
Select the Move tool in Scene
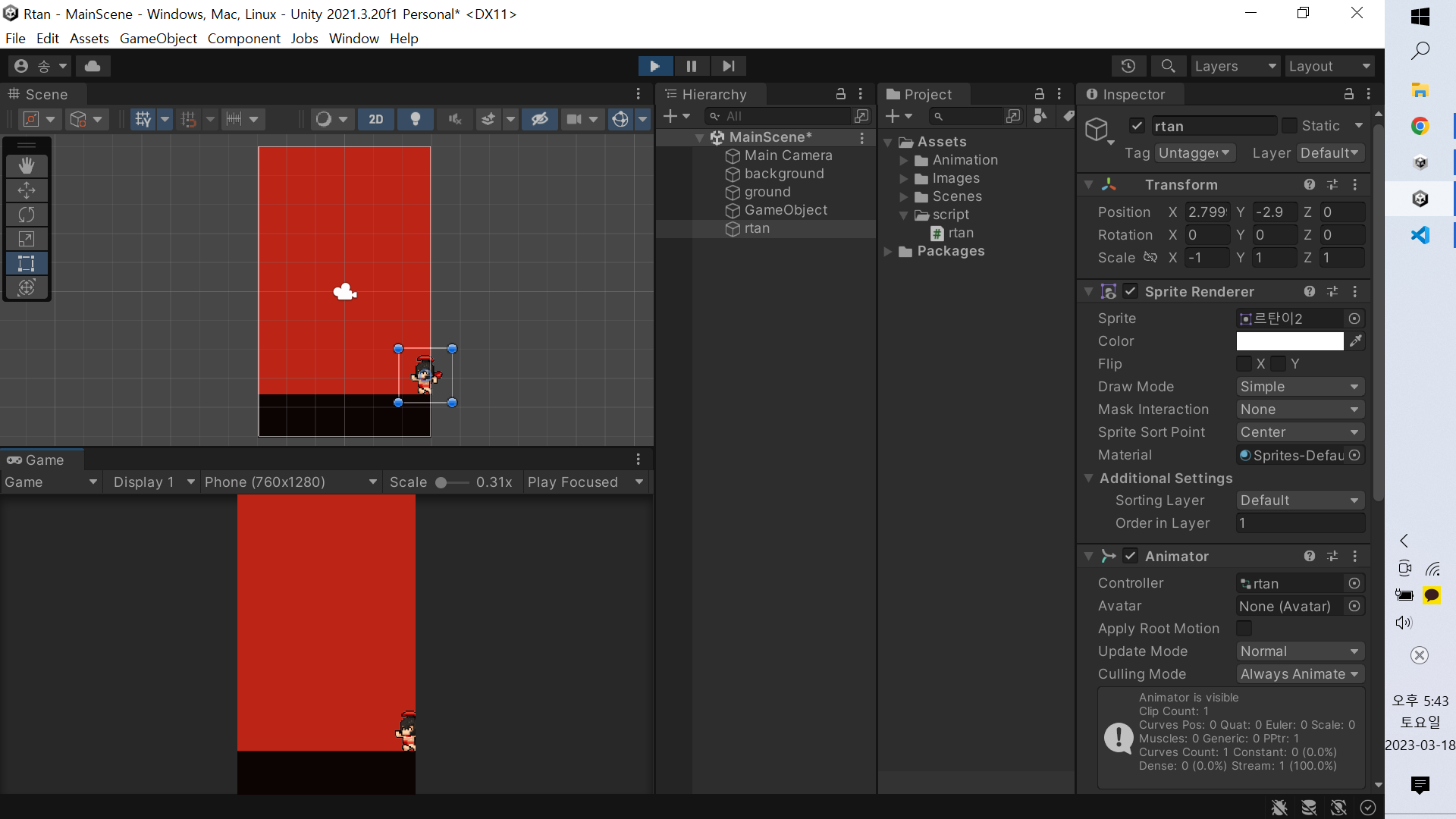(x=27, y=190)
